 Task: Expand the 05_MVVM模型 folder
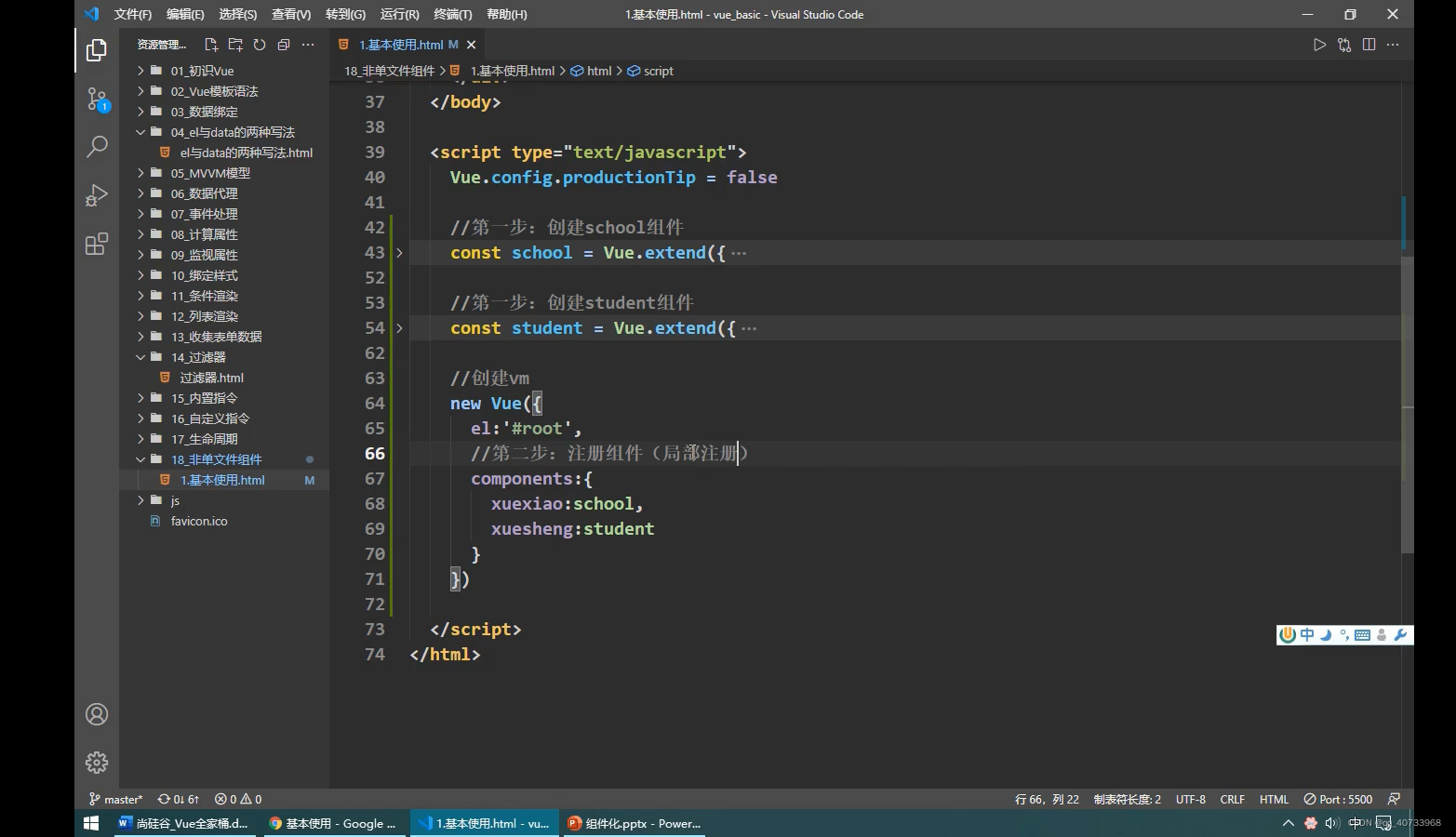pos(210,173)
